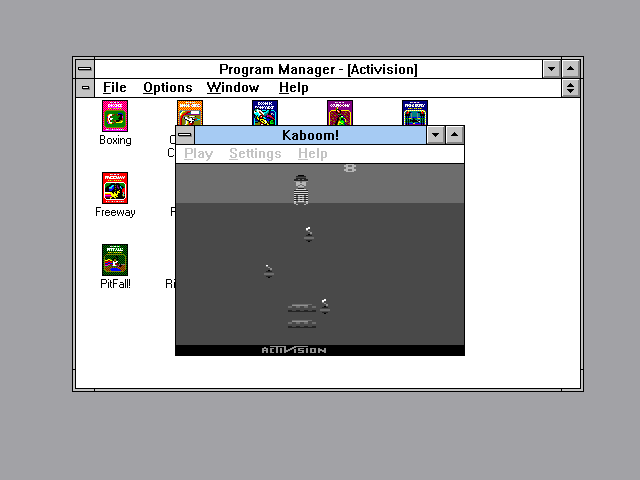Image resolution: width=640 pixels, height=480 pixels.
Task: Select the Freeway game icon
Action: [115, 188]
